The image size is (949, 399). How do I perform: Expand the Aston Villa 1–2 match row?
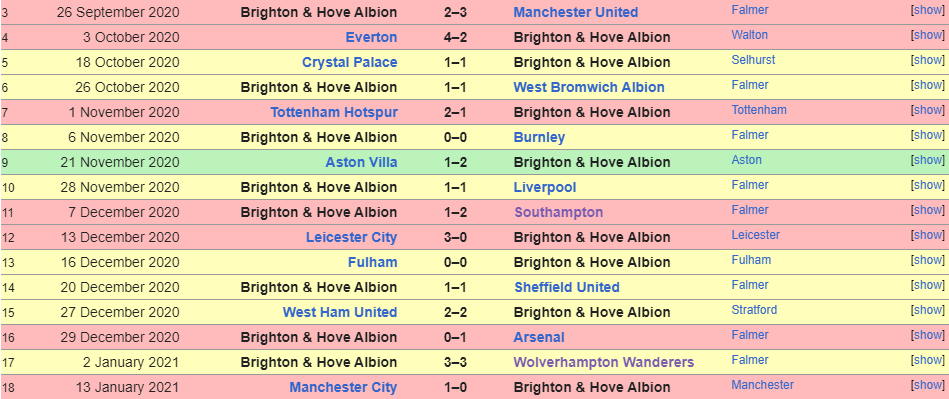928,160
